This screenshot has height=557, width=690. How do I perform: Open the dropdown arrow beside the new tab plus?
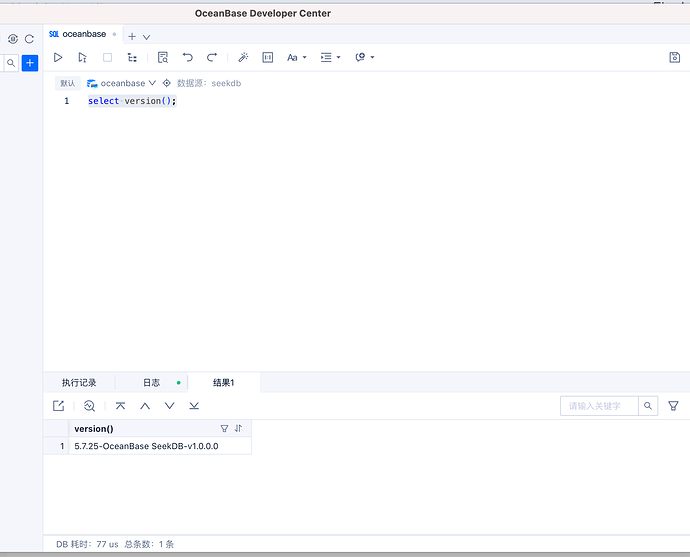(x=147, y=37)
